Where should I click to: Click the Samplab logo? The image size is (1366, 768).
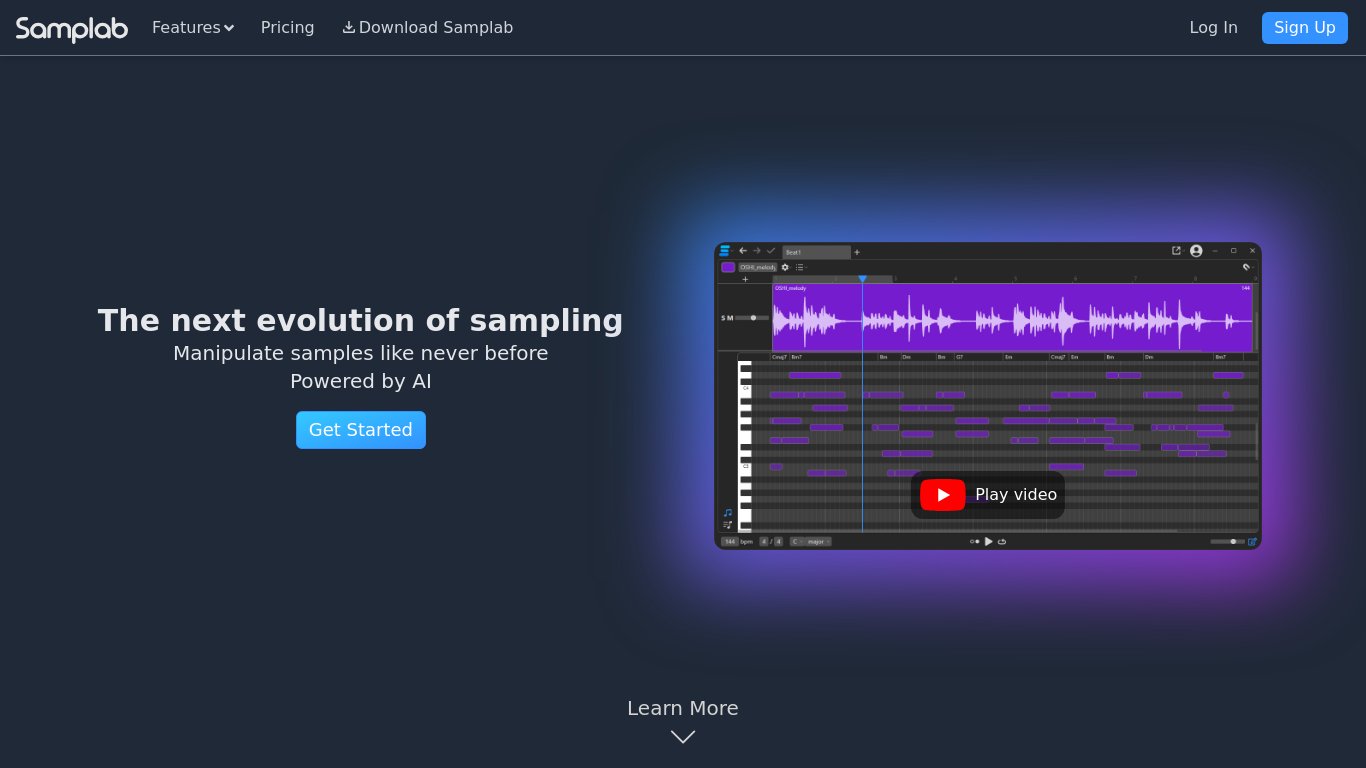coord(72,28)
